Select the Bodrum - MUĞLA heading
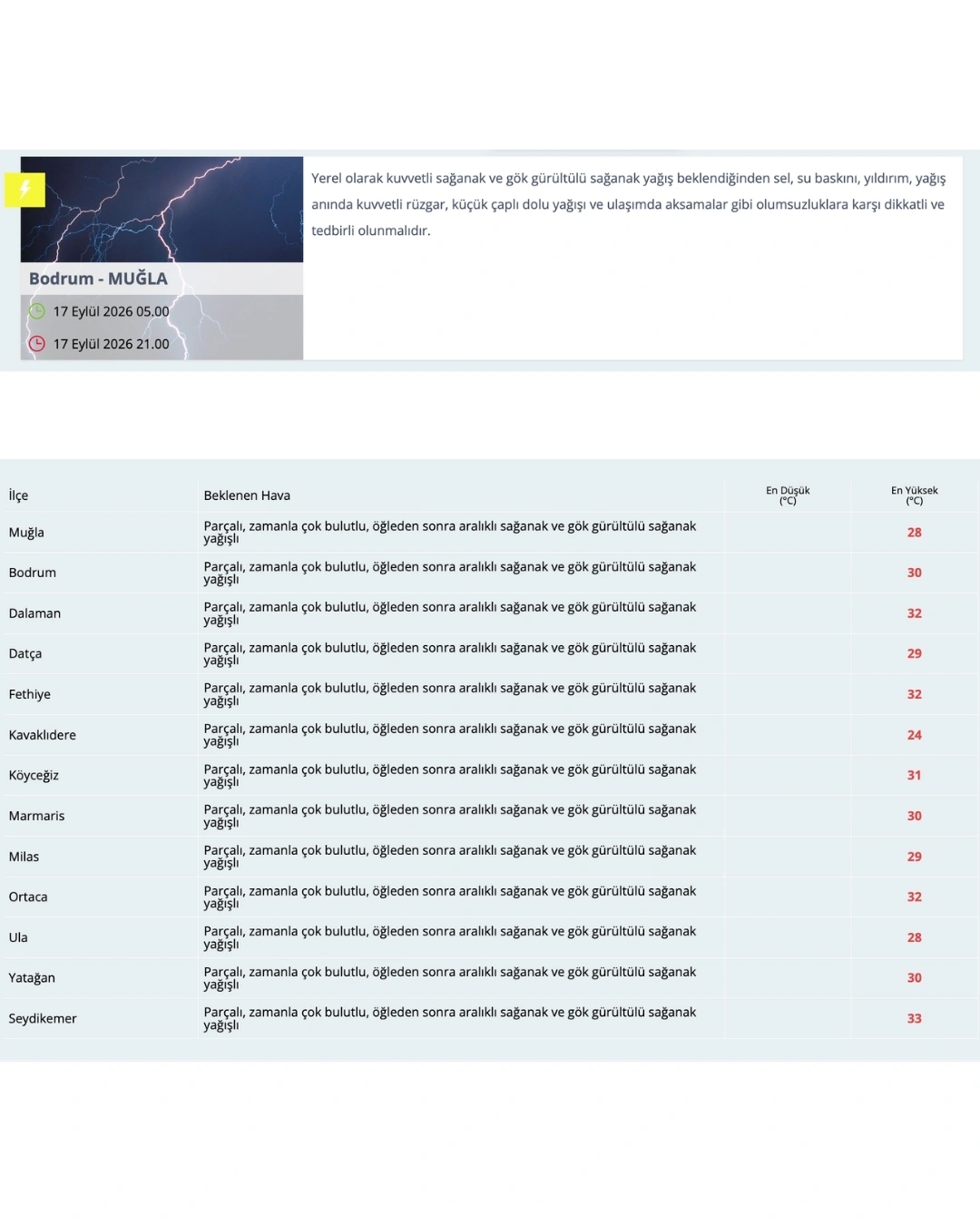The width and height of the screenshot is (980, 1225). click(98, 279)
